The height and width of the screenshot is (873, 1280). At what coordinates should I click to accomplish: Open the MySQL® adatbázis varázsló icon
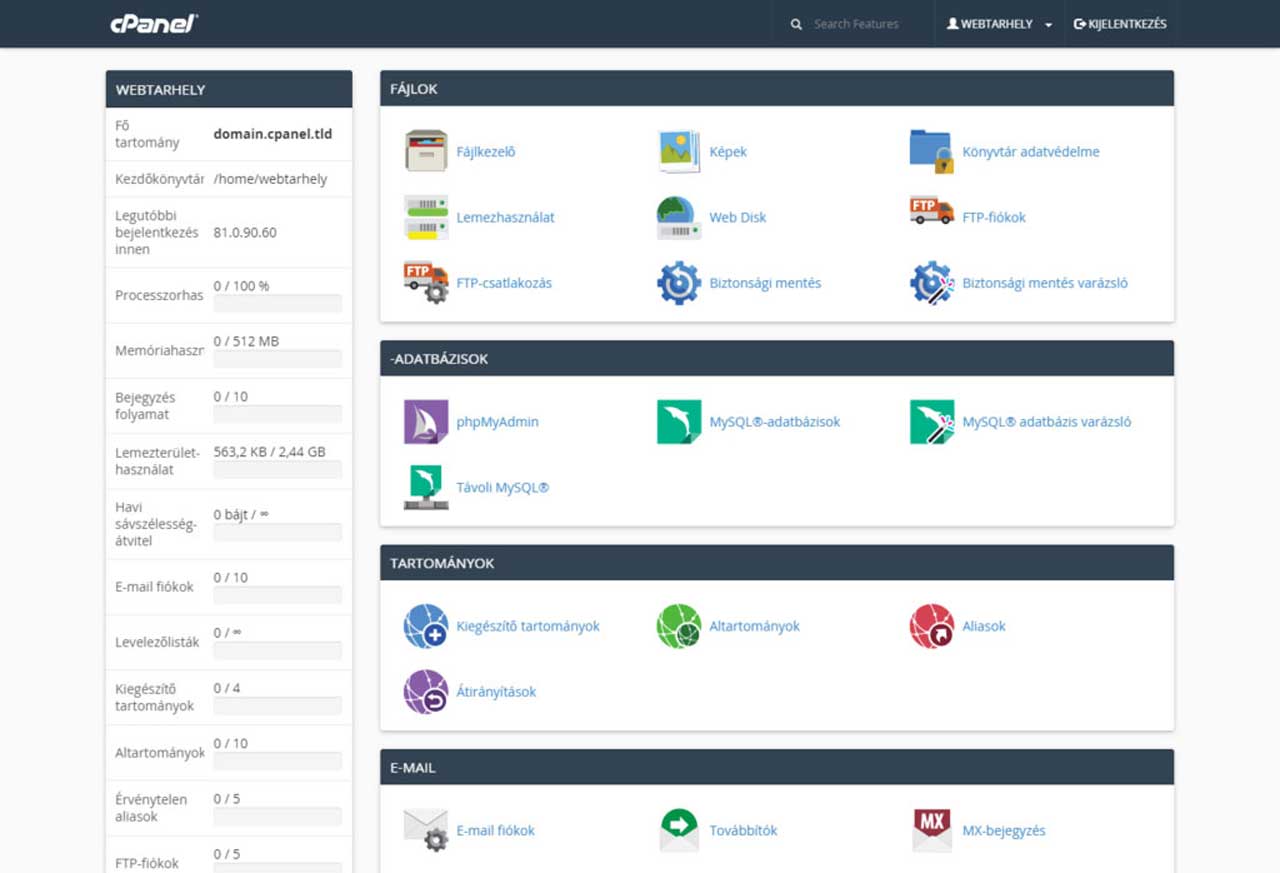click(932, 422)
